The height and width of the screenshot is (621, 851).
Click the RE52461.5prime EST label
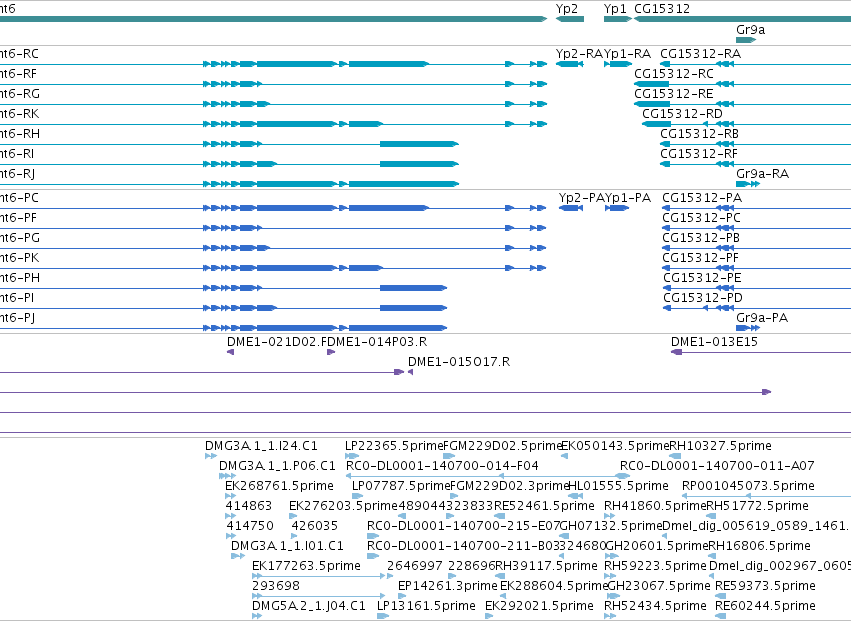click(544, 506)
